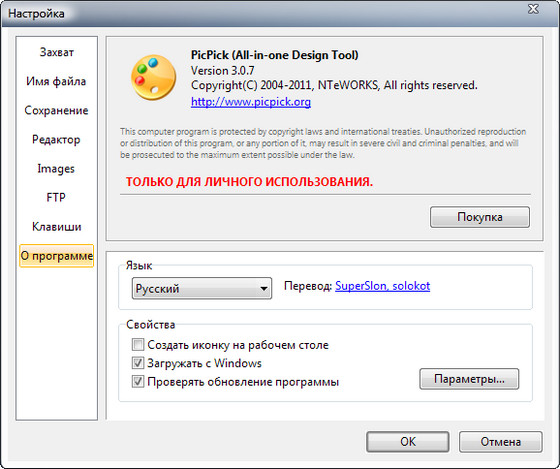
Task: Open the Images settings tab
Action: click(56, 169)
